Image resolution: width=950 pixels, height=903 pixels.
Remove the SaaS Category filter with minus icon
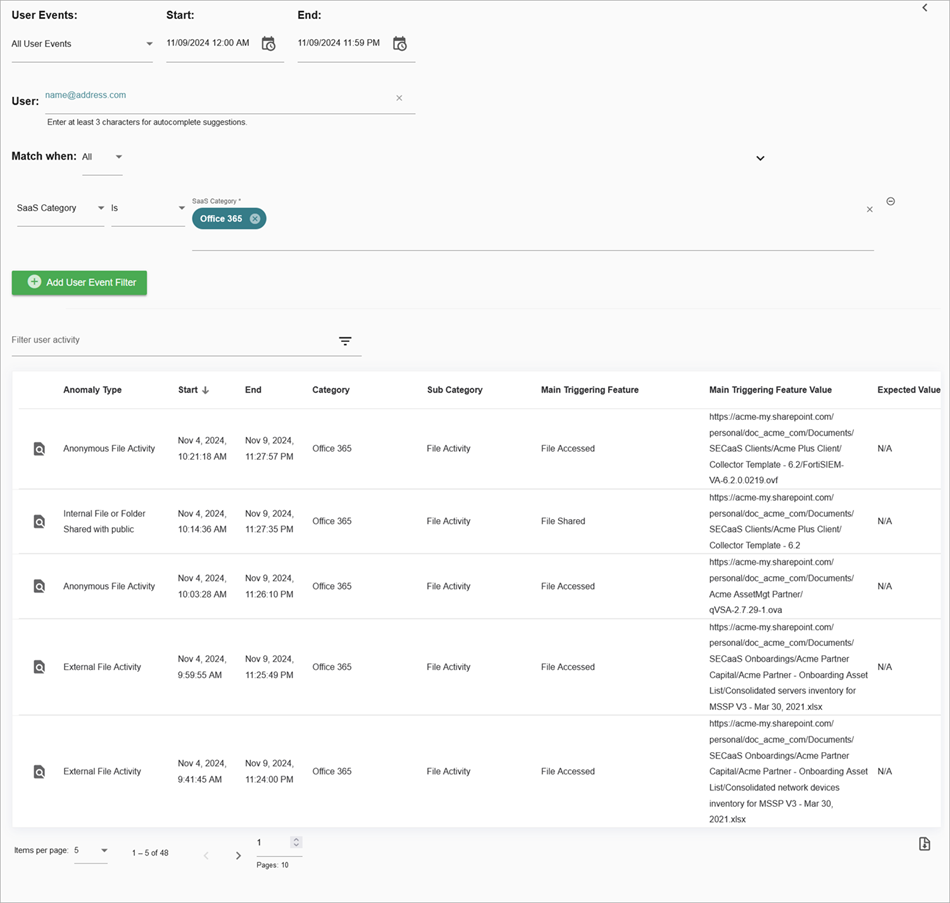(x=890, y=200)
